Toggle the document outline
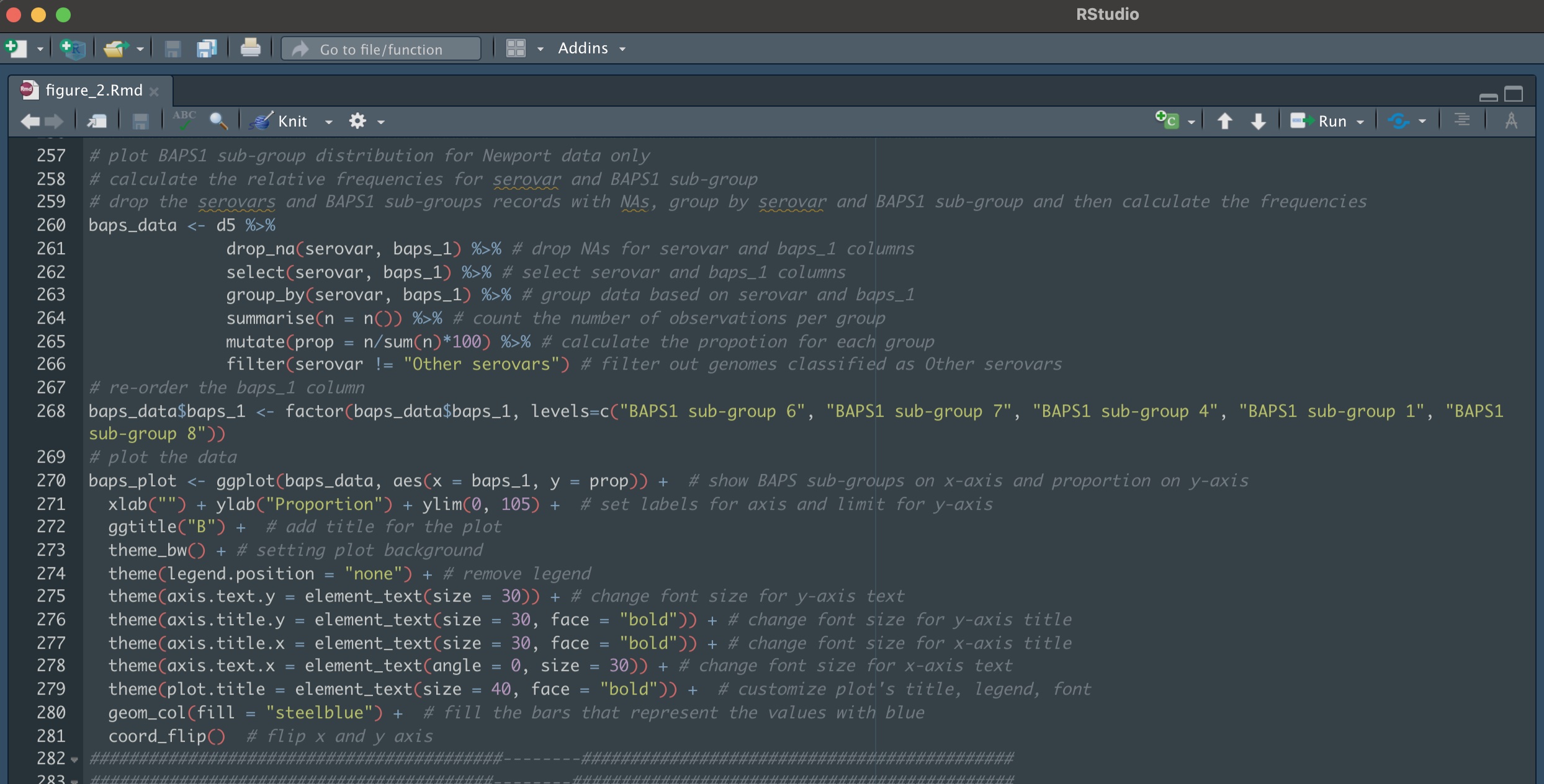 tap(1461, 120)
